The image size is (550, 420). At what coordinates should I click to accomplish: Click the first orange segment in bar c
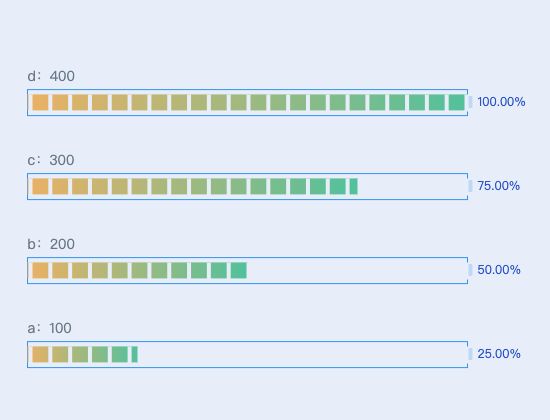click(40, 186)
